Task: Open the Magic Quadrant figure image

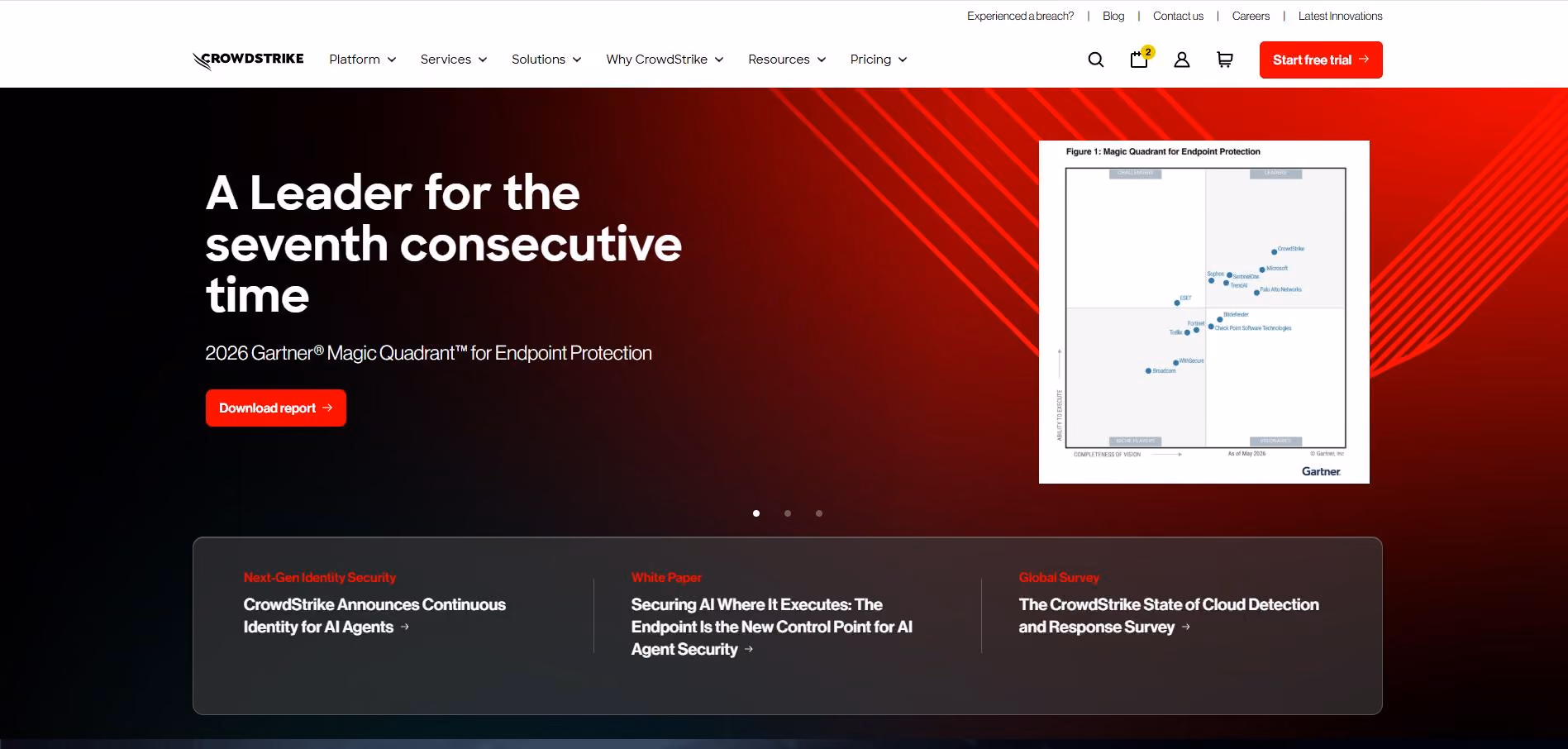Action: tap(1204, 312)
